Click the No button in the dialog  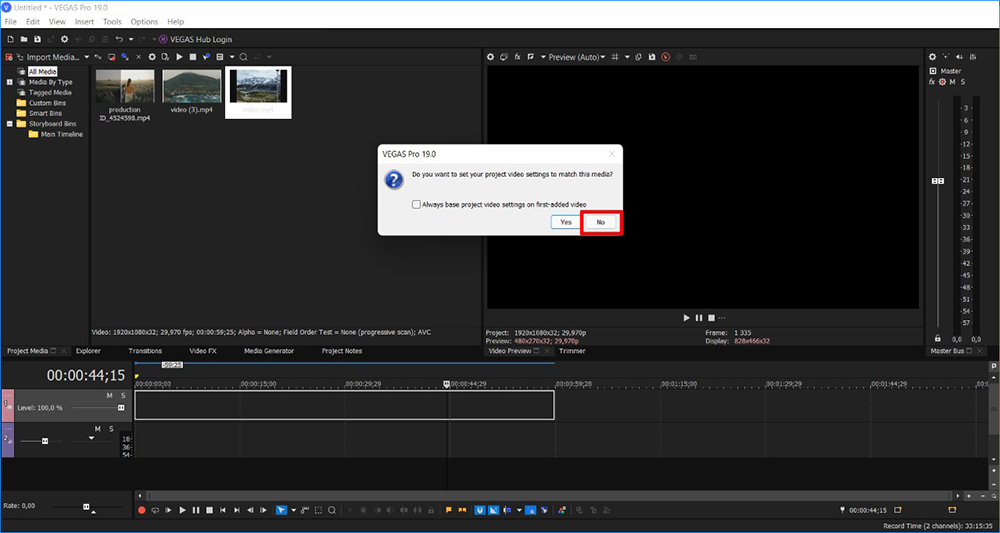(x=601, y=222)
